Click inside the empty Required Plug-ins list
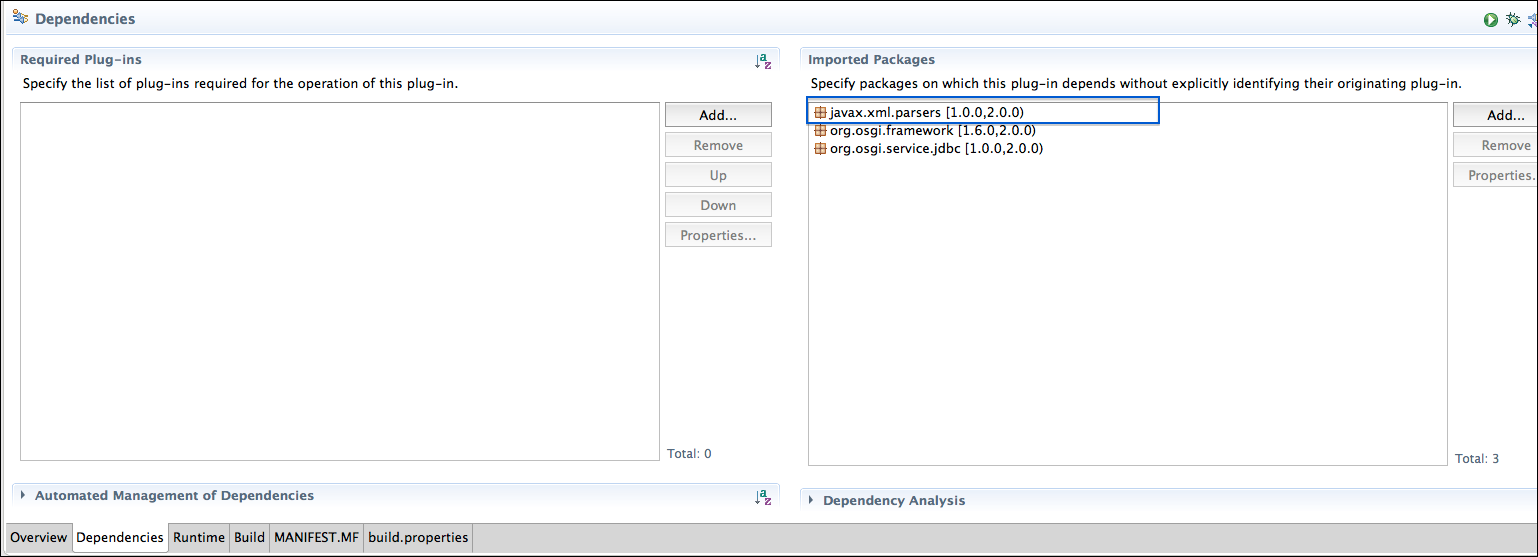 tap(340, 280)
